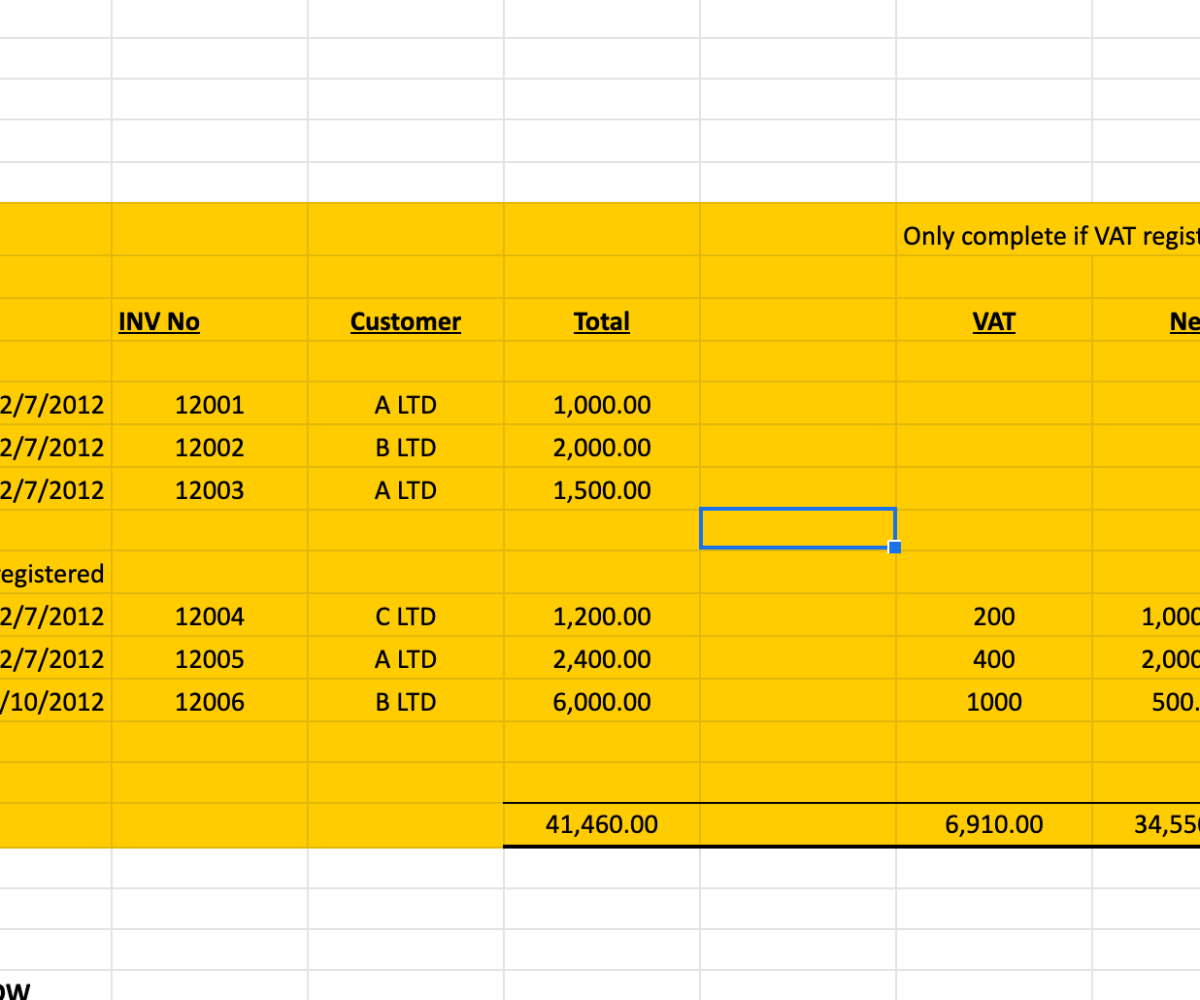Select the total cell showing 2,400.00
Screen dimensions: 1200x1000
click(x=601, y=659)
